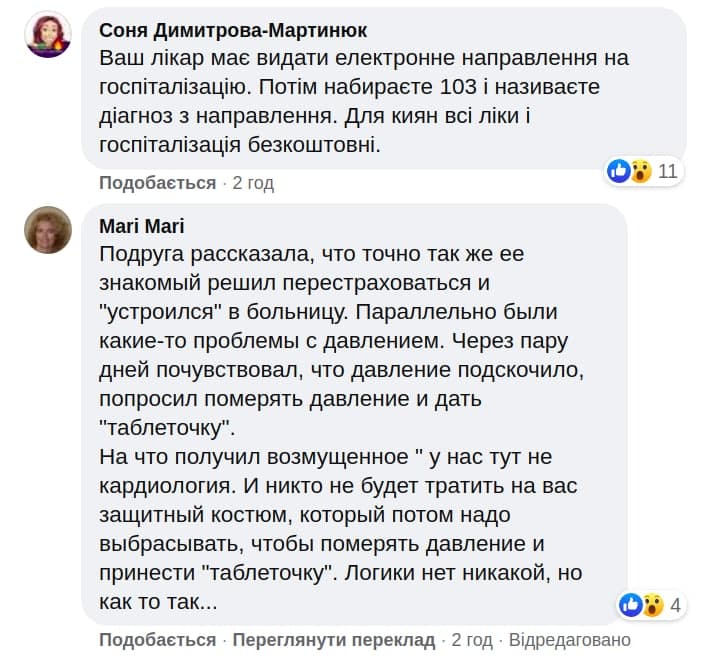Show edit history via Відредаговано
Viewport: 719px width, 660px height.
click(570, 640)
